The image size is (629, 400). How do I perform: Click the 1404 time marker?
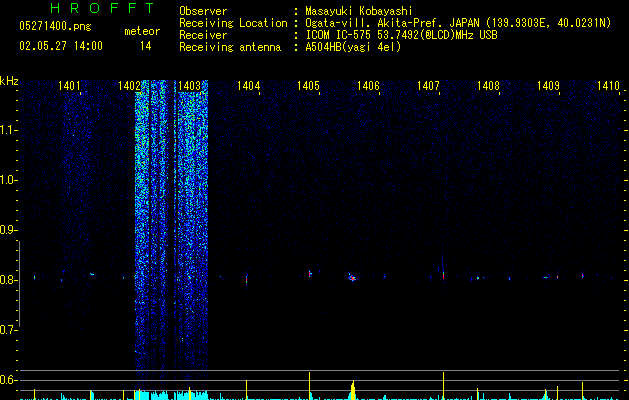tap(249, 86)
